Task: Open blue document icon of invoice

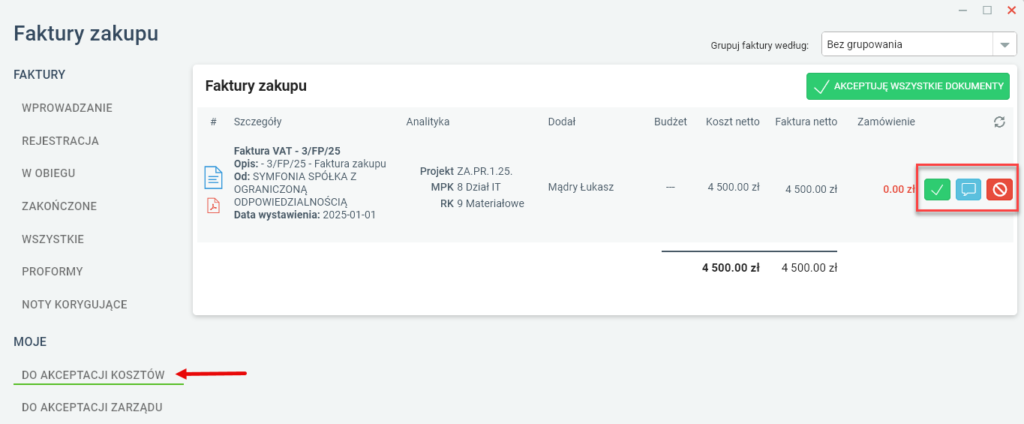Action: (214, 178)
